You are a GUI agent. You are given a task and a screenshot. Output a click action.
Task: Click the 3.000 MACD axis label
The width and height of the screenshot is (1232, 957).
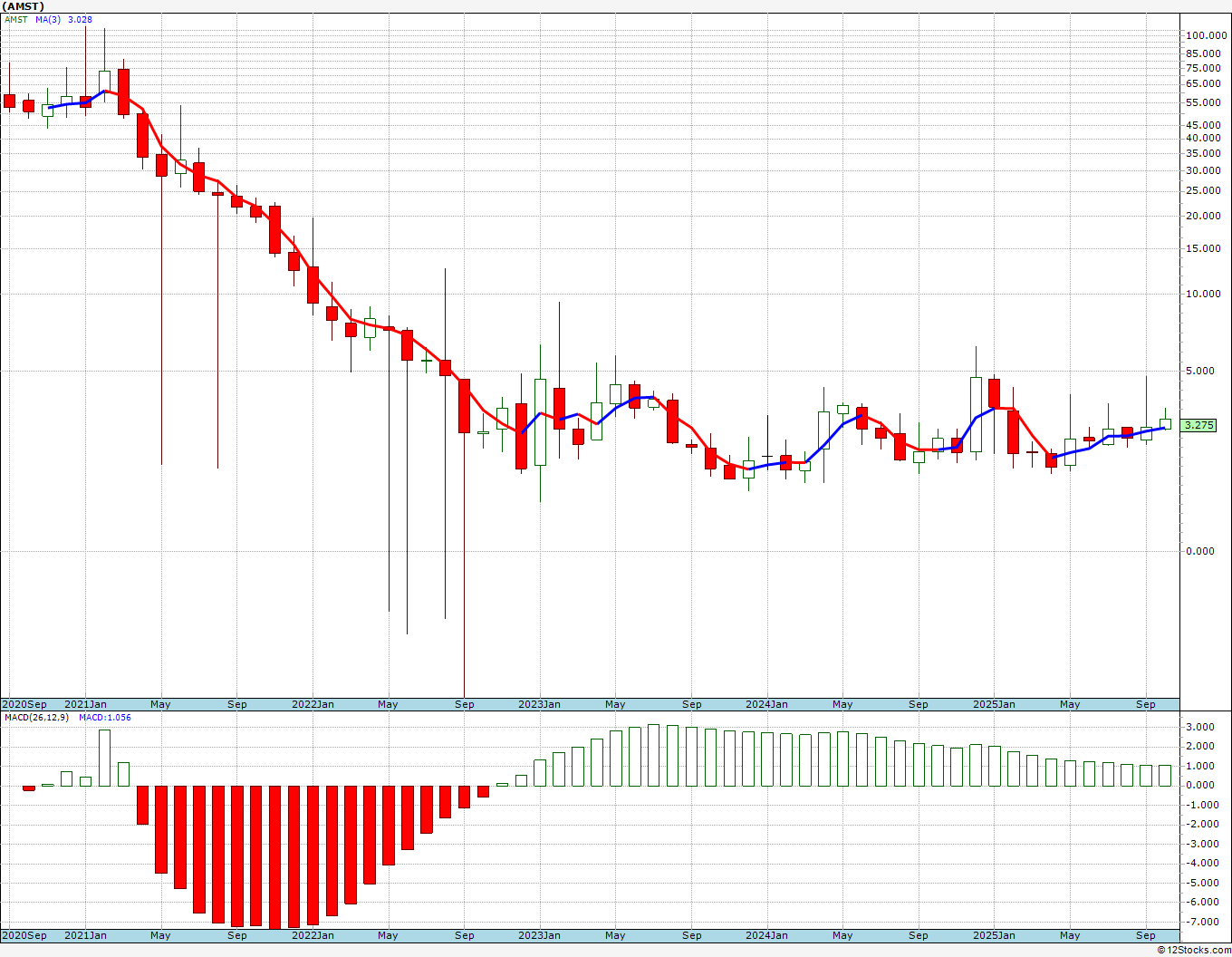[x=1200, y=727]
